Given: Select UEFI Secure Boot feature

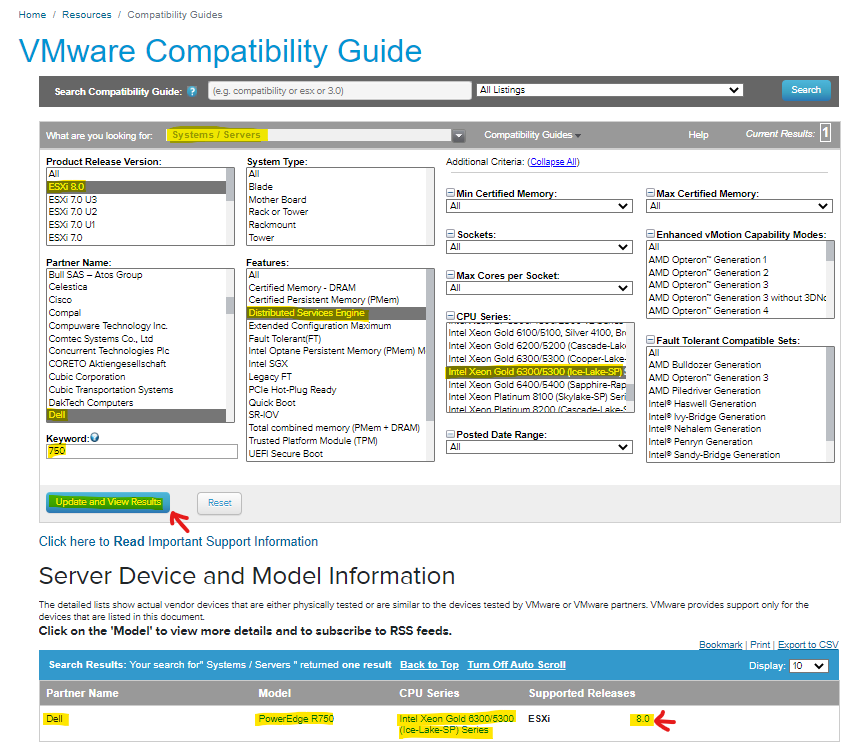Looking at the screenshot, I should pyautogui.click(x=337, y=454).
